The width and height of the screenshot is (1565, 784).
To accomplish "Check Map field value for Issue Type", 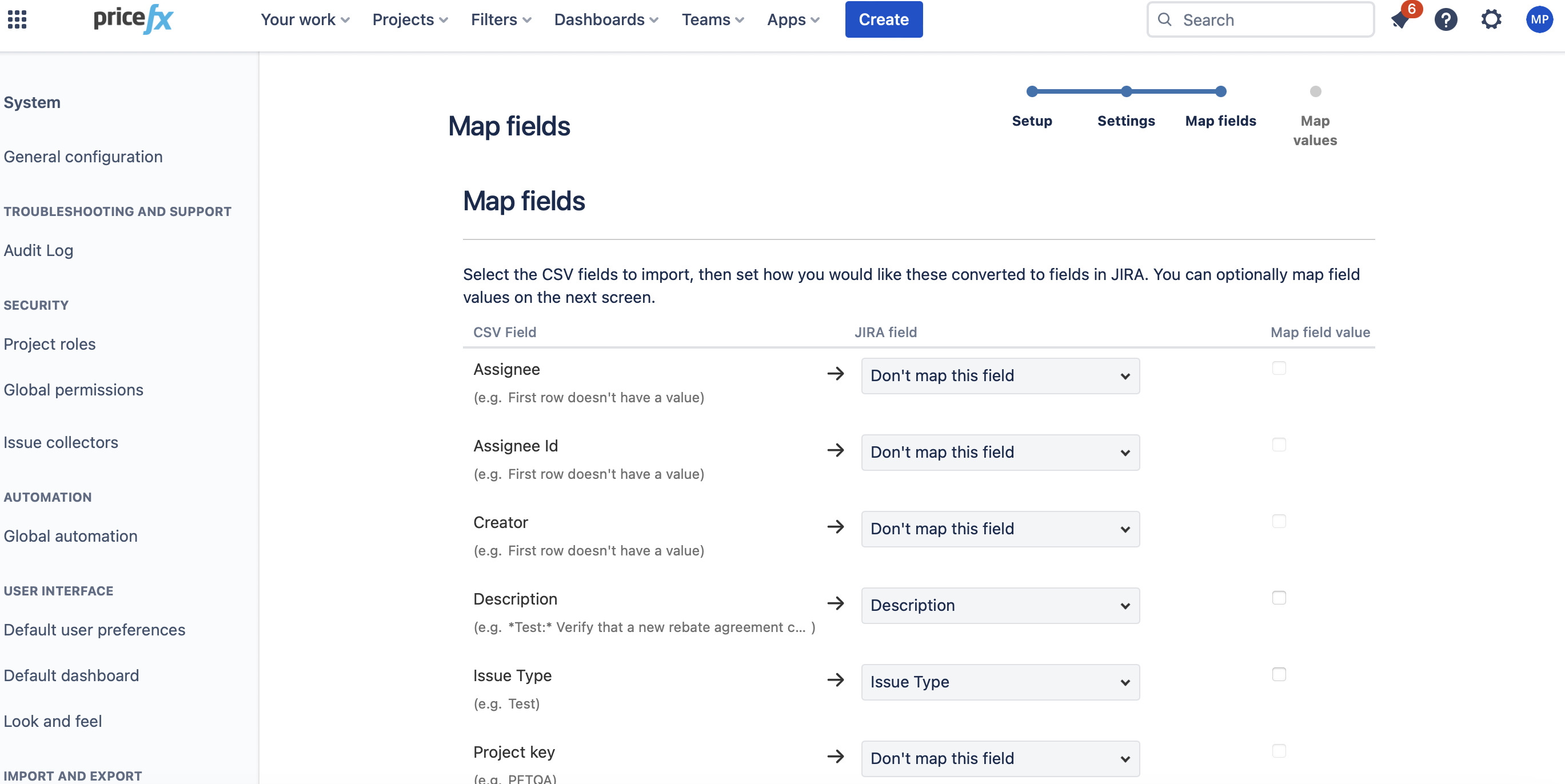I will 1279,674.
